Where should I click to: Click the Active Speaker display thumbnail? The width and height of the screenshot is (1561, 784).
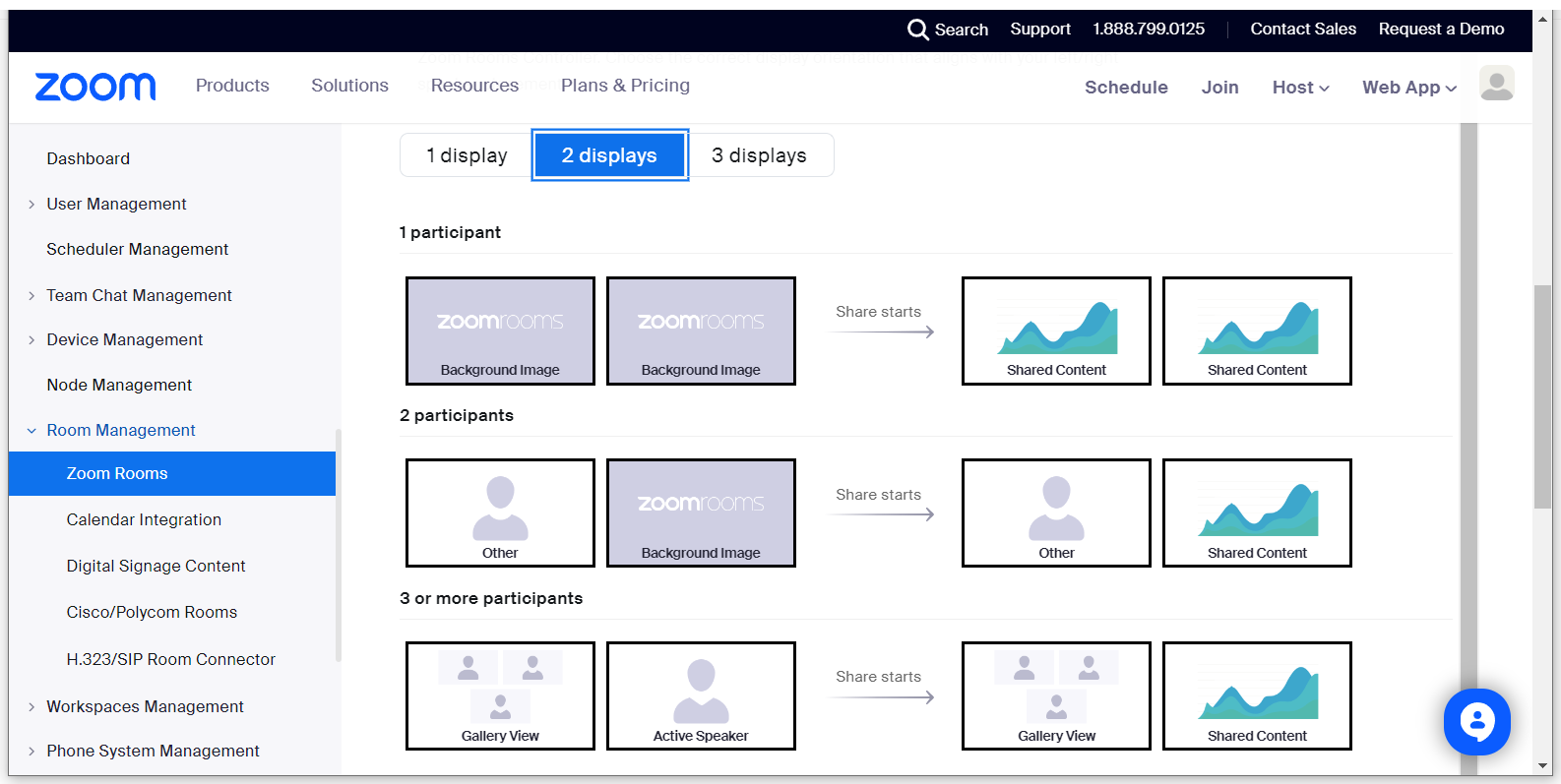[x=701, y=695]
